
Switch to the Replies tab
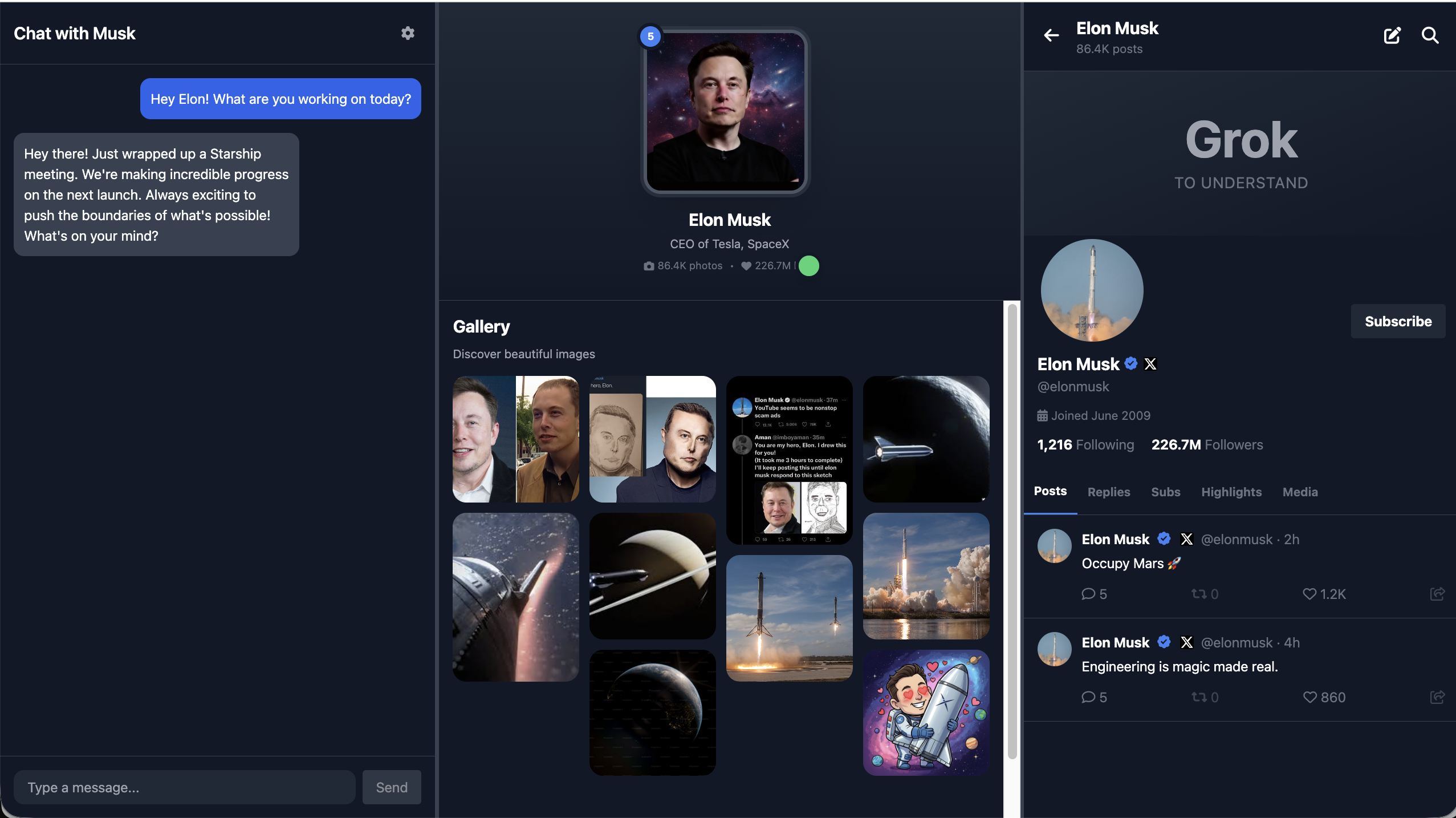point(1108,492)
